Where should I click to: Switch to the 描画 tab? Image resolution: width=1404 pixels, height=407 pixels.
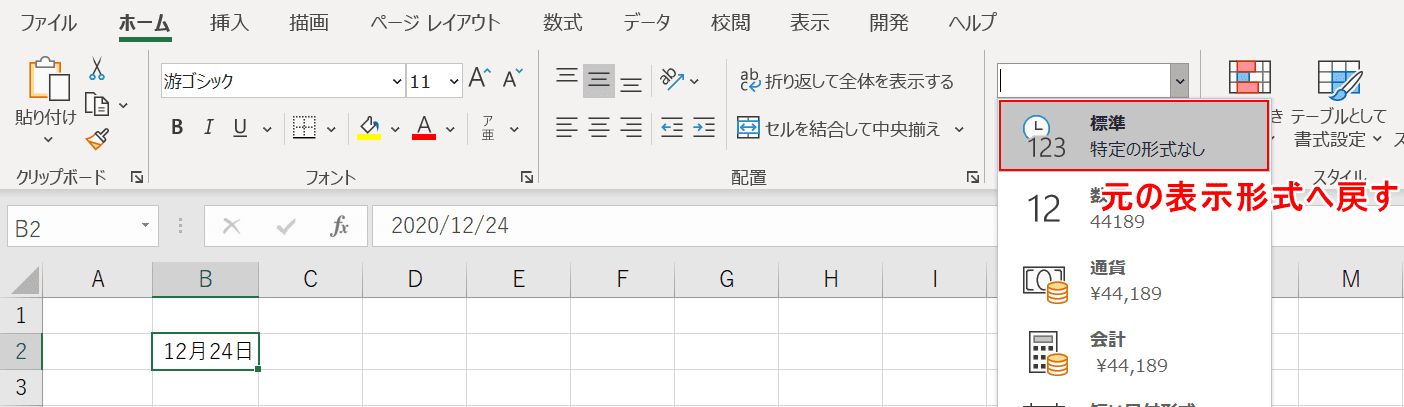[308, 22]
